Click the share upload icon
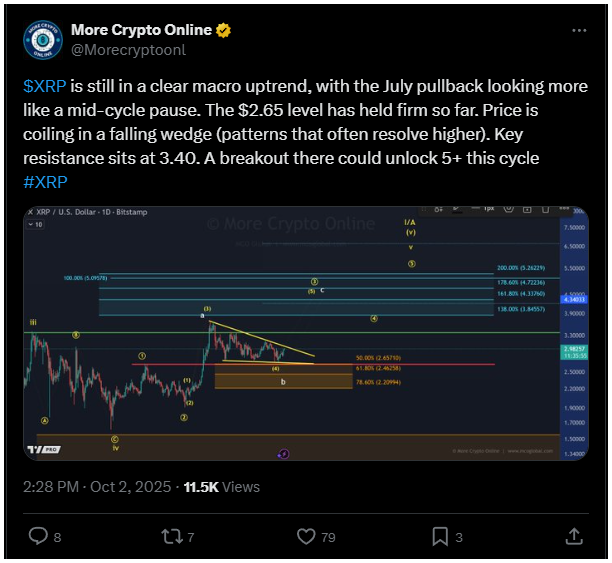Screen dimensions: 612x563 click(574, 537)
